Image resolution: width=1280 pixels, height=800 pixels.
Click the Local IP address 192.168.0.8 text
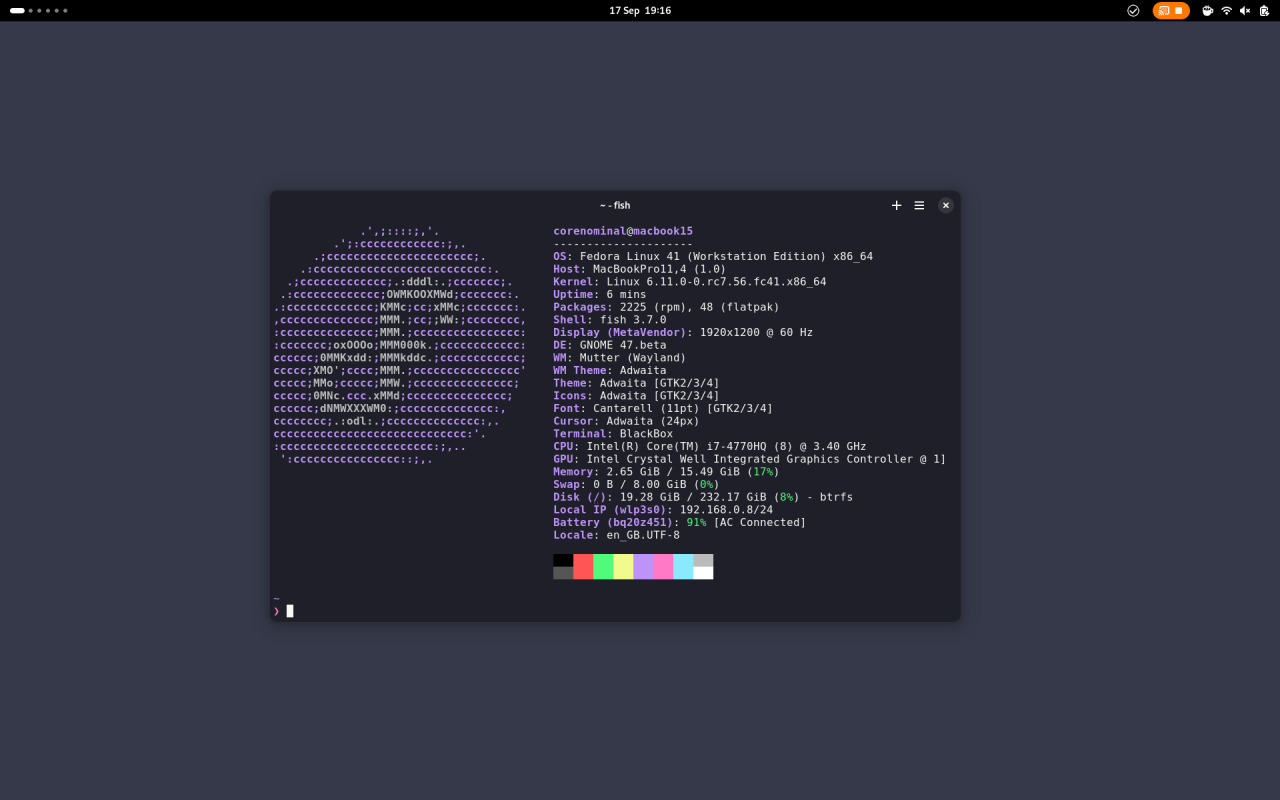pos(717,509)
